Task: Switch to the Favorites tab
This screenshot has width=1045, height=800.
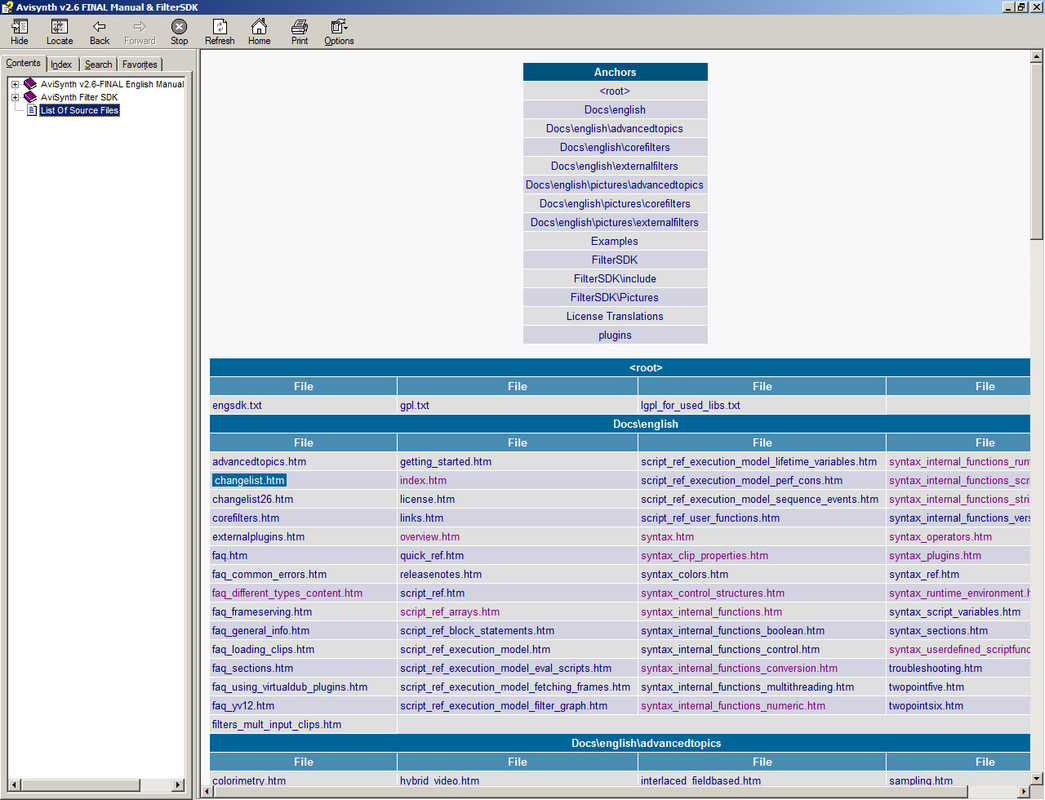Action: [140, 65]
